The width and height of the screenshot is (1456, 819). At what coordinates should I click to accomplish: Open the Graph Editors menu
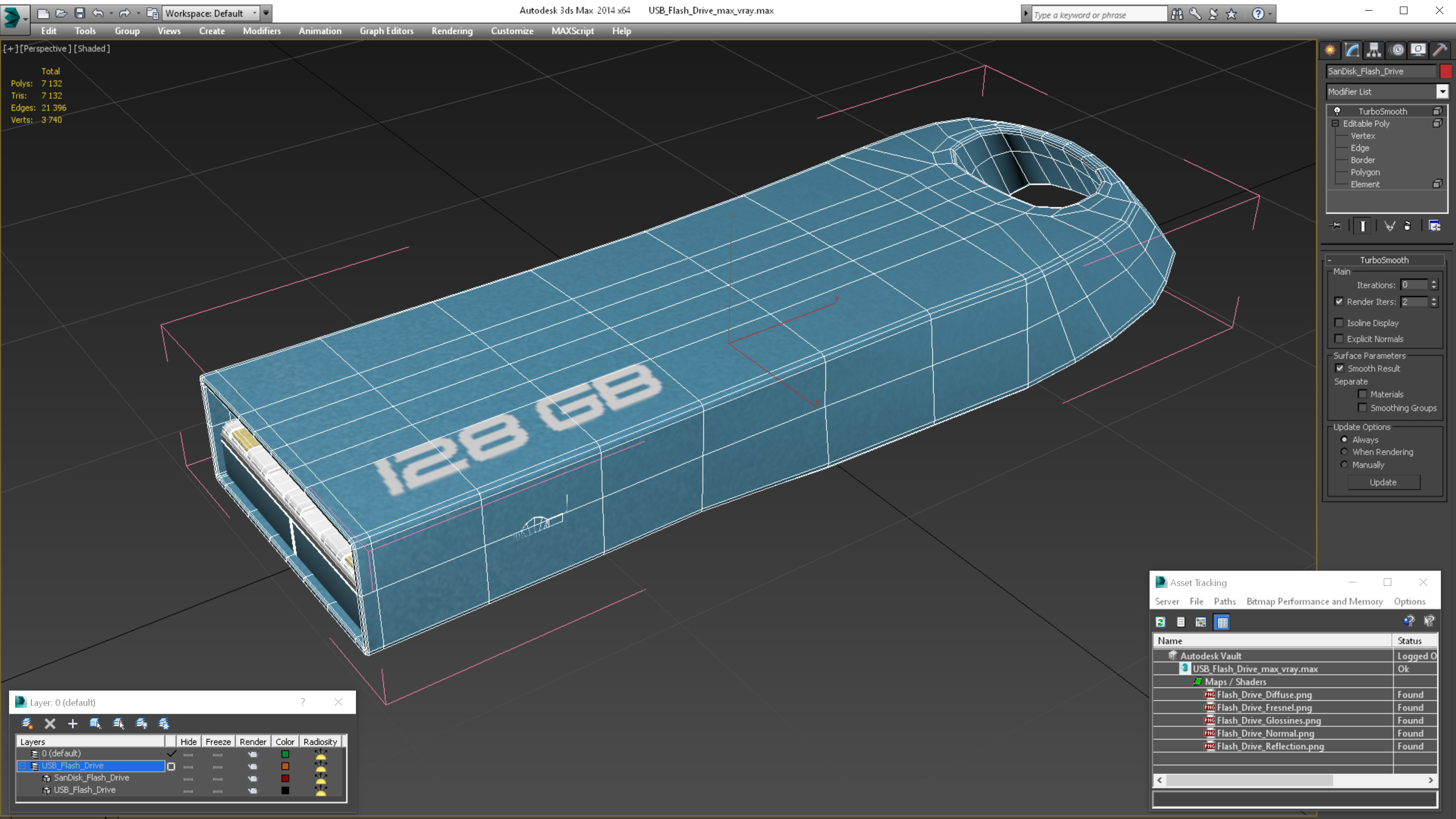coord(386,31)
